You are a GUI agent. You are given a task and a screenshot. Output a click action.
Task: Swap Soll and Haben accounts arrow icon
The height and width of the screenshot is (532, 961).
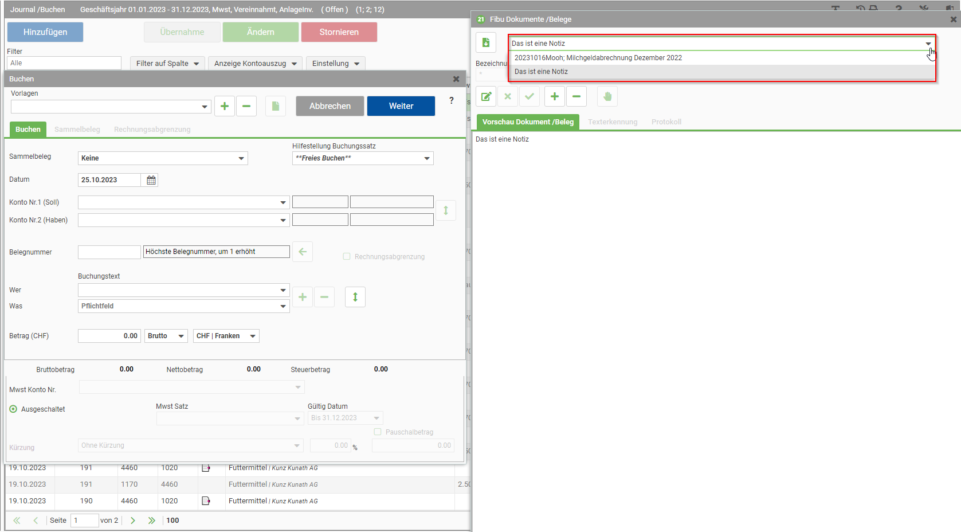(446, 211)
